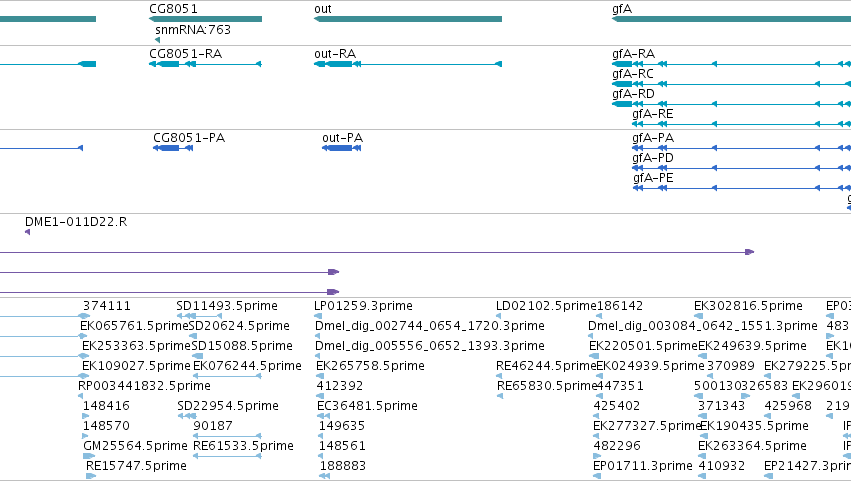Select the SD22954.5prime EST label
This screenshot has height=481, width=851.
tap(228, 407)
